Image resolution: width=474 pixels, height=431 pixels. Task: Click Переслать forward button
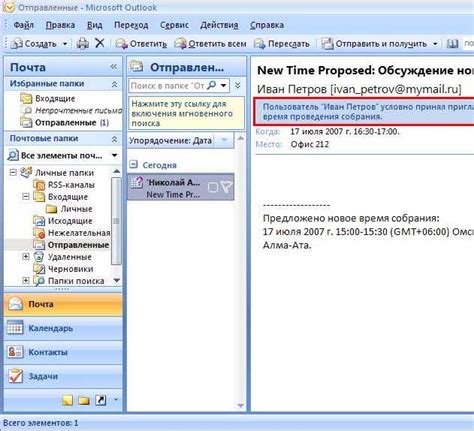tap(282, 44)
